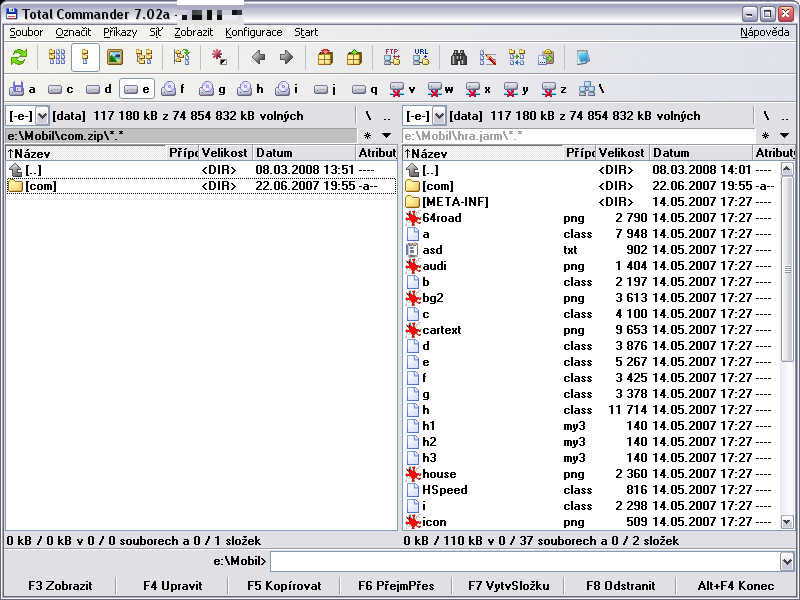Open the Nápověda menu

[764, 32]
